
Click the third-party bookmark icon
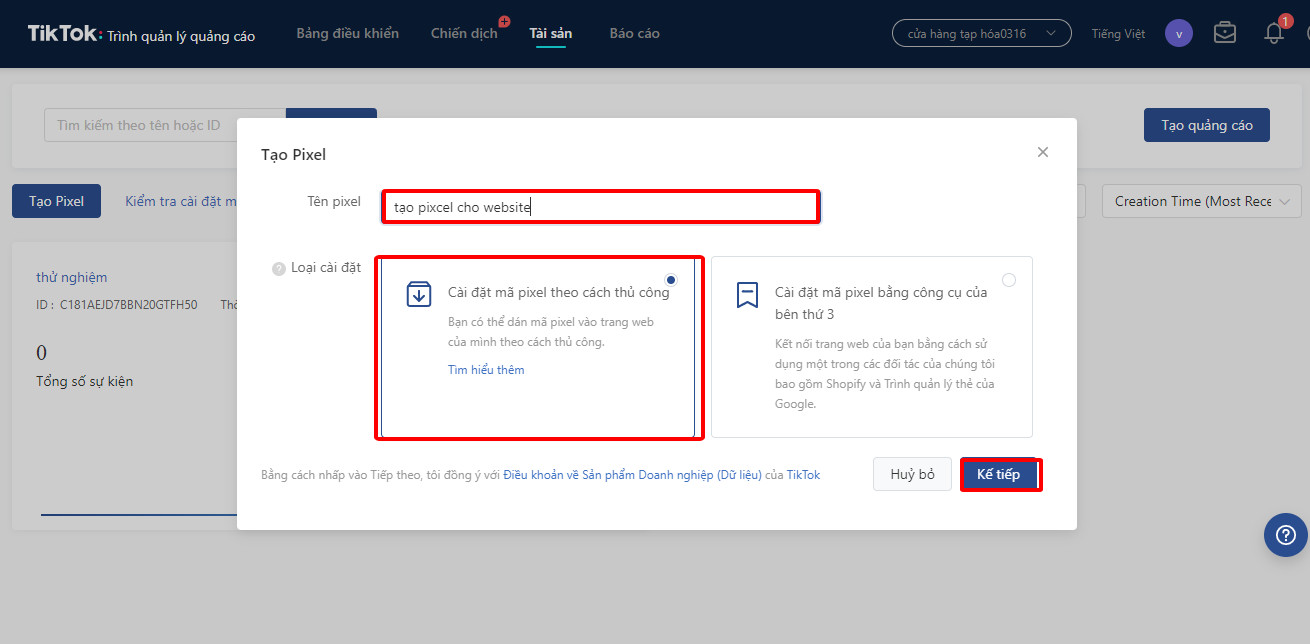coord(747,295)
